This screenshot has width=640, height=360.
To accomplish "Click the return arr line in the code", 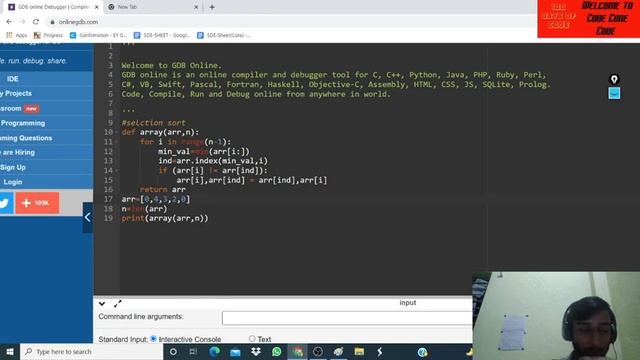I will [x=162, y=189].
